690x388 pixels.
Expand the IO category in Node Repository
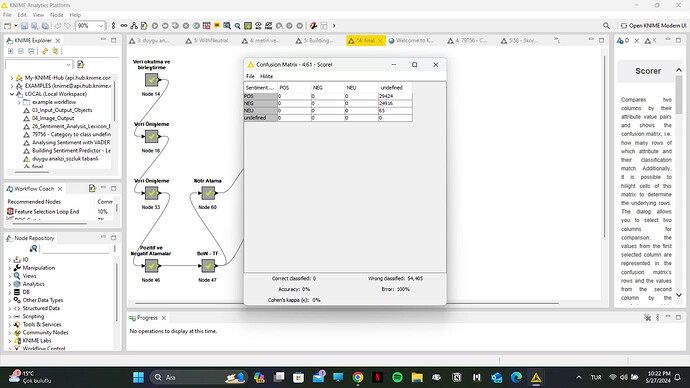10,260
